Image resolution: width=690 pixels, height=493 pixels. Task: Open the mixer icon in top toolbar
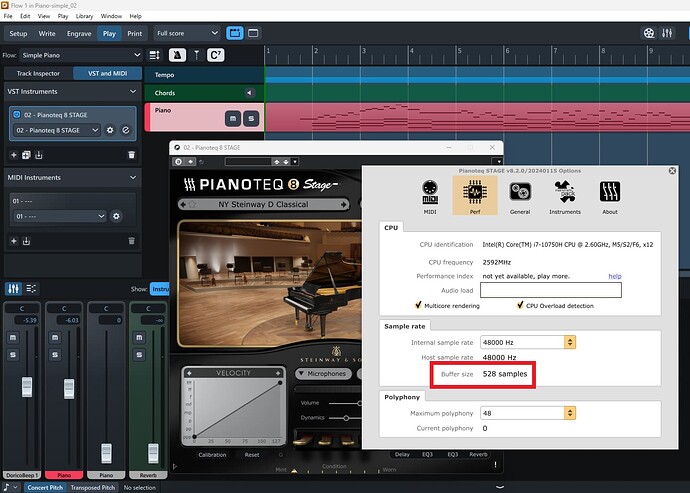pyautogui.click(x=667, y=33)
